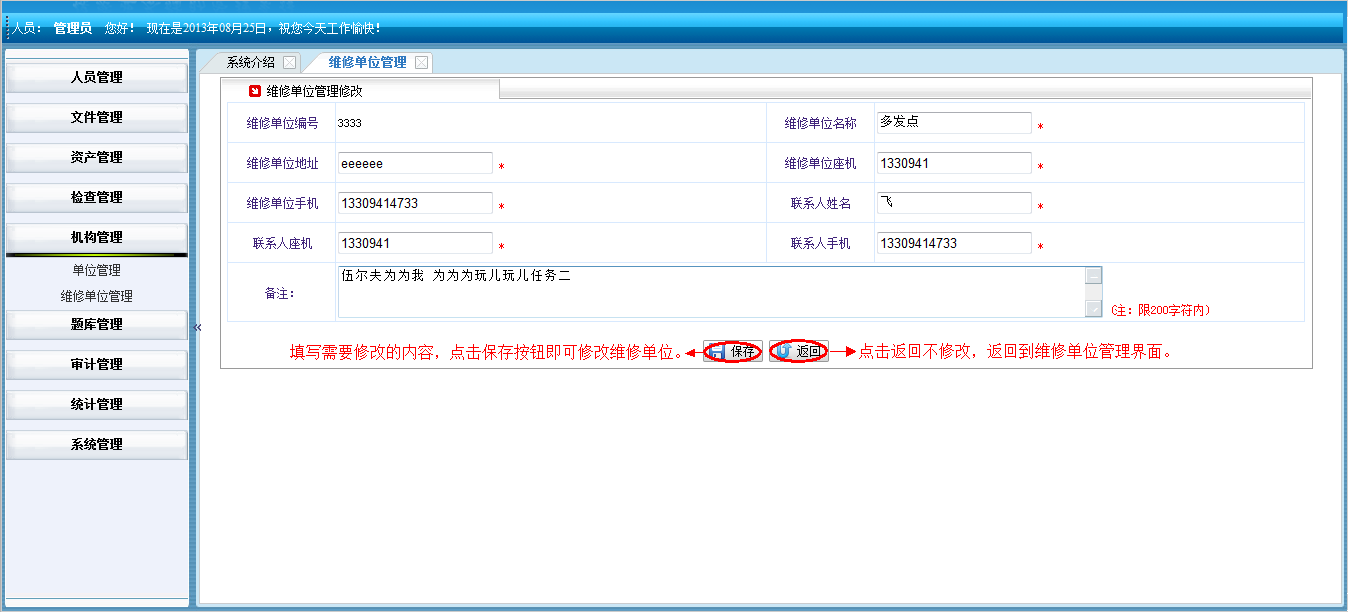Click the 返回 back button
Screen dimensions: 1348x612
[799, 351]
